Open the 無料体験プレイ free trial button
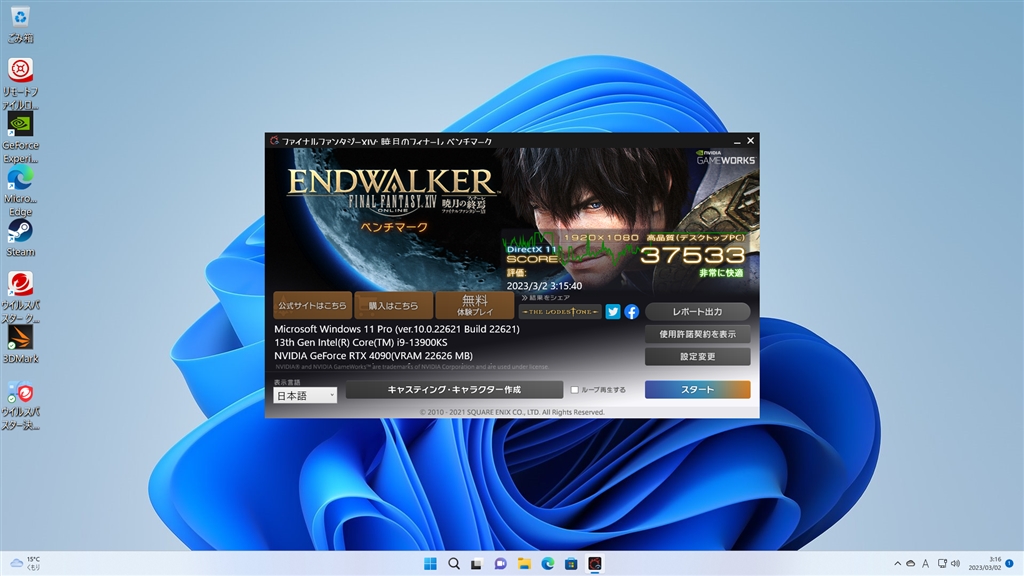 (x=475, y=305)
